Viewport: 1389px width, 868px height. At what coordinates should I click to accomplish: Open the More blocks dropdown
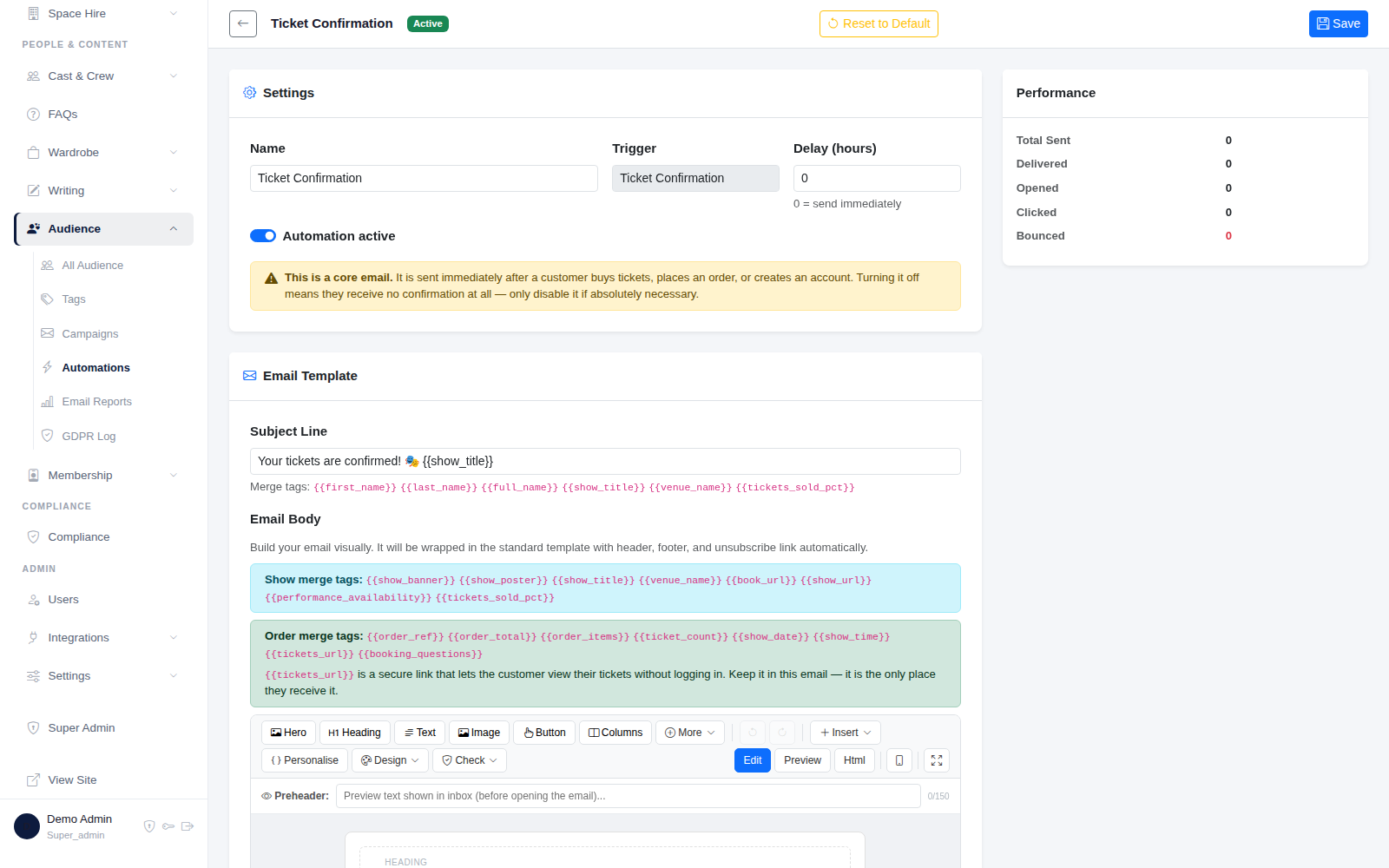690,733
